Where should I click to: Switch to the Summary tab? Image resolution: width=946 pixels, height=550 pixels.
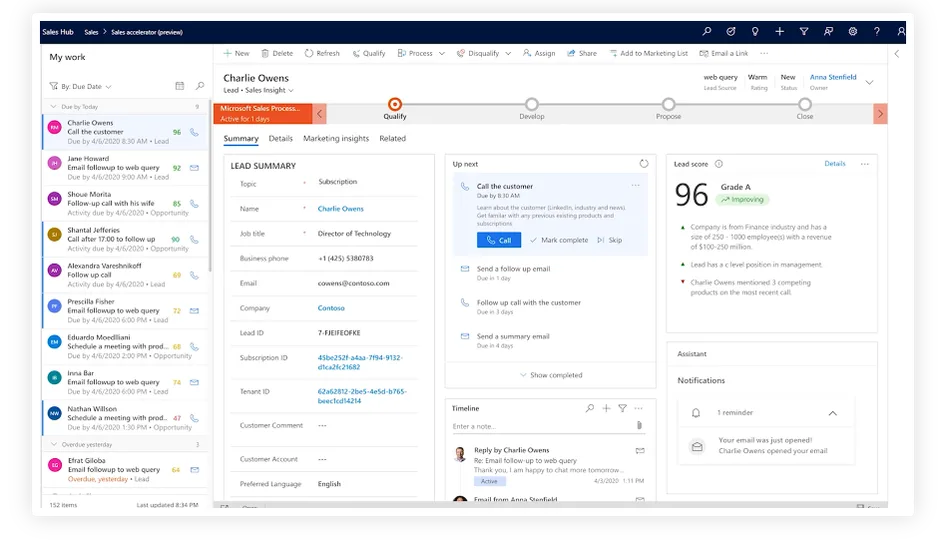point(241,138)
